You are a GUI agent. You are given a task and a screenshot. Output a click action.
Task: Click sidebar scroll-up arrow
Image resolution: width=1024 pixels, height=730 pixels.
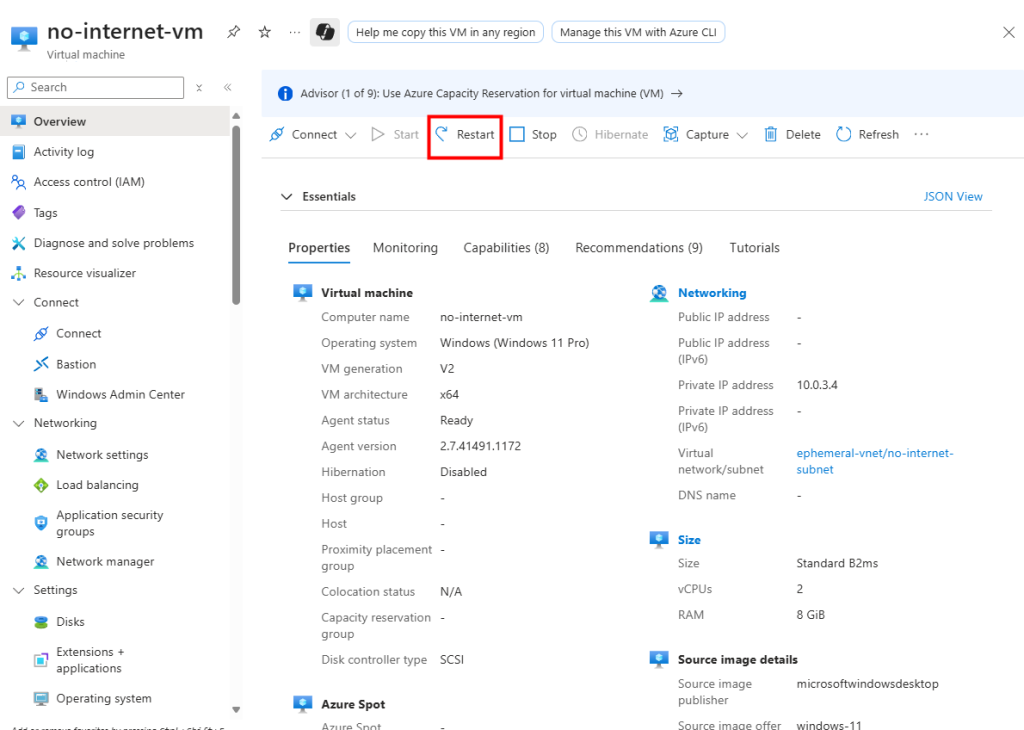pyautogui.click(x=236, y=116)
